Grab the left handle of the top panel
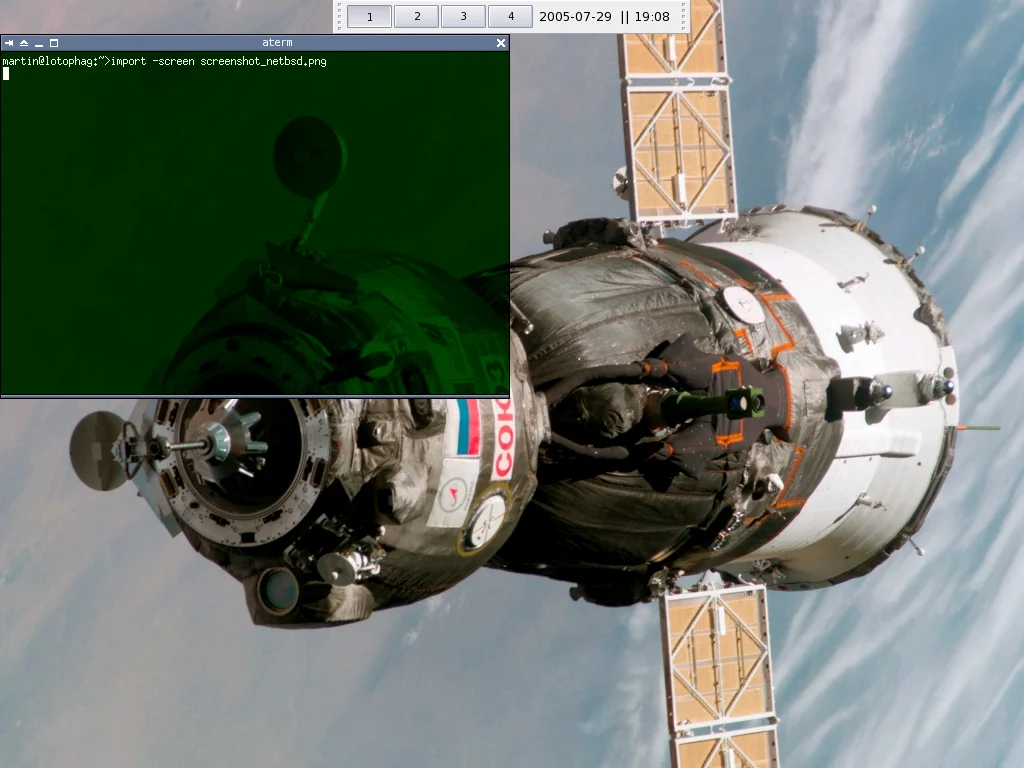Screen dimensions: 1024x768 point(339,16)
